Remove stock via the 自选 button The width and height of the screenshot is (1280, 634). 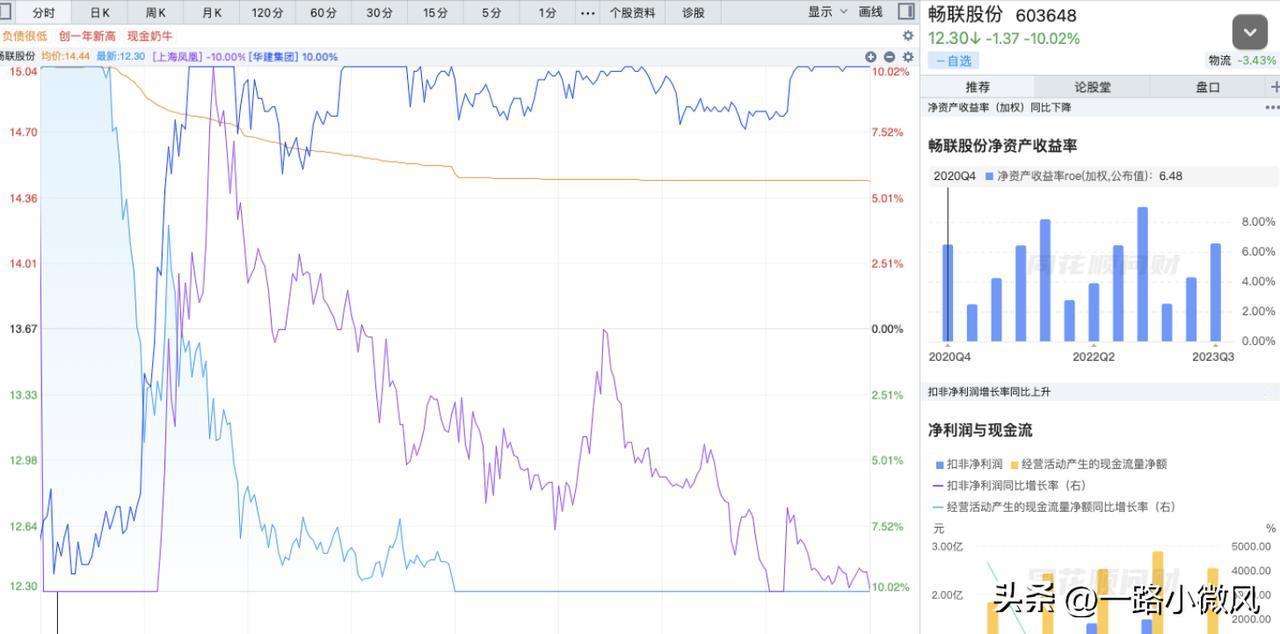[x=953, y=61]
